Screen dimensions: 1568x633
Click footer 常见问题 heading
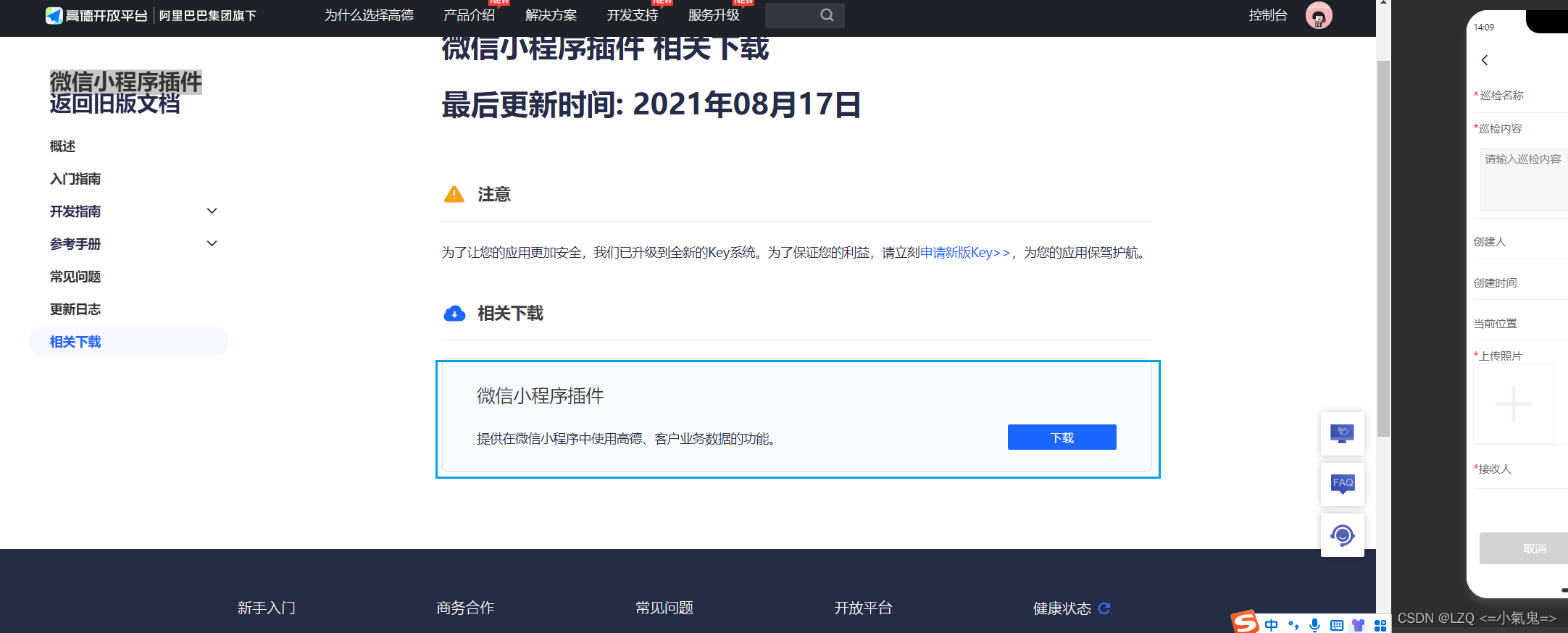click(664, 608)
